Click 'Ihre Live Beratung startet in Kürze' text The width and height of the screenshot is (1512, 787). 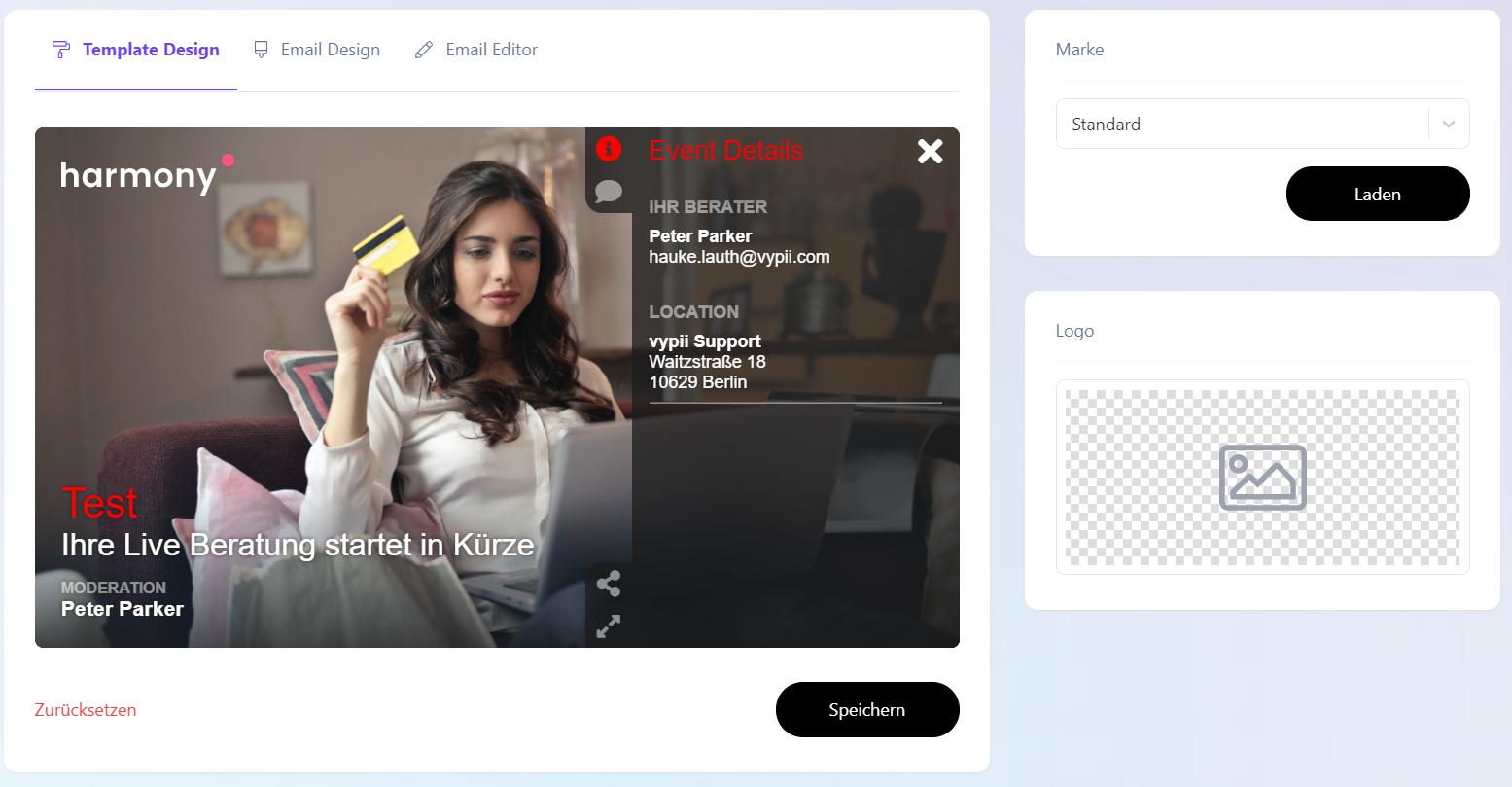tap(298, 545)
